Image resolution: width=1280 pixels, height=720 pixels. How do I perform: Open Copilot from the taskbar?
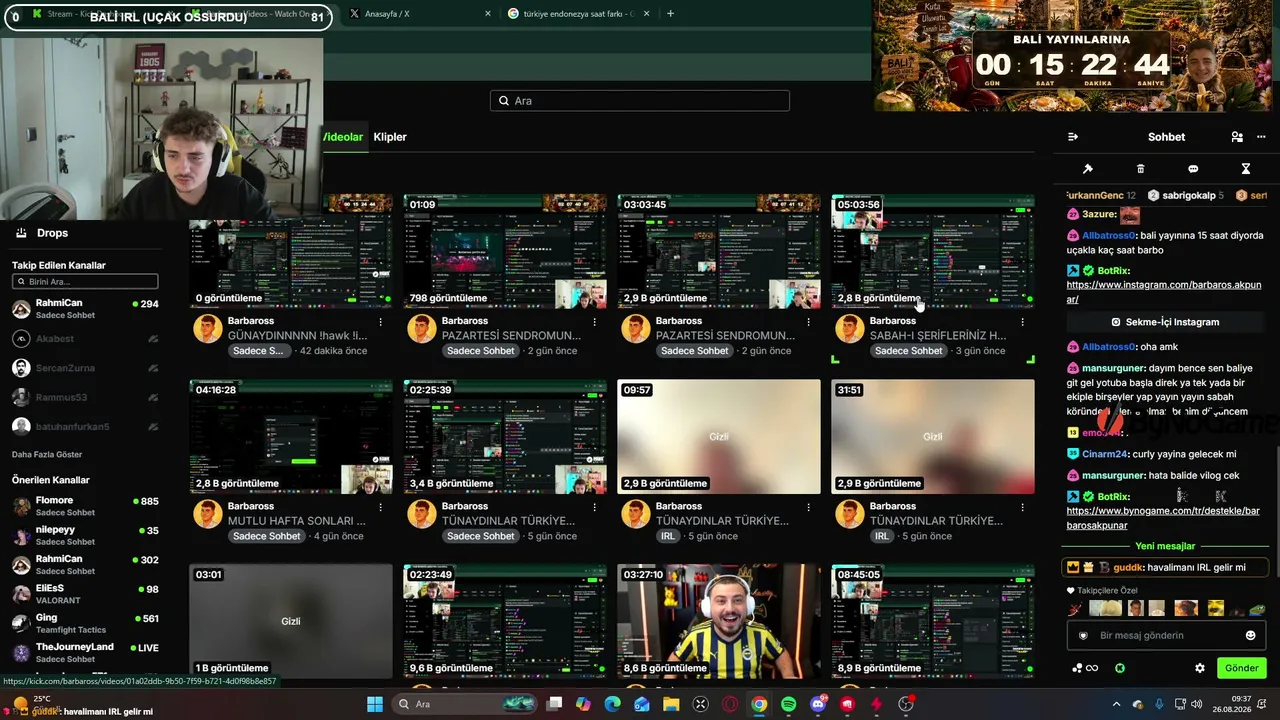click(583, 704)
